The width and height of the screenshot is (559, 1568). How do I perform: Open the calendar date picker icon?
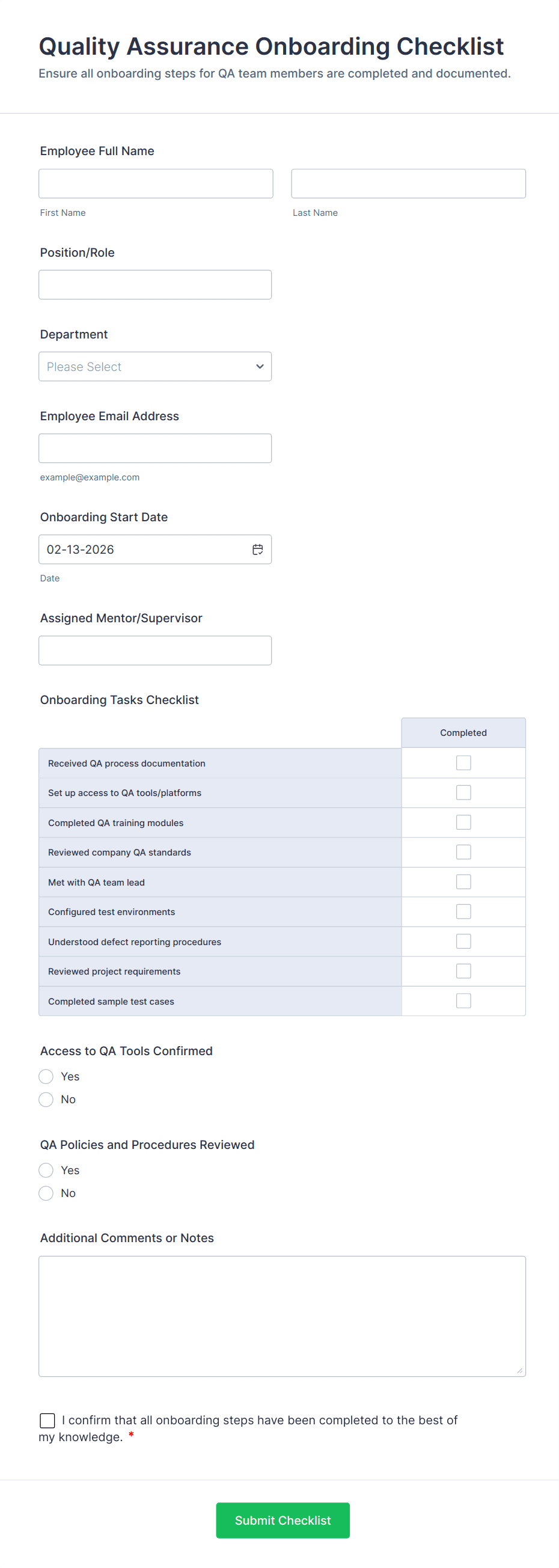258,550
